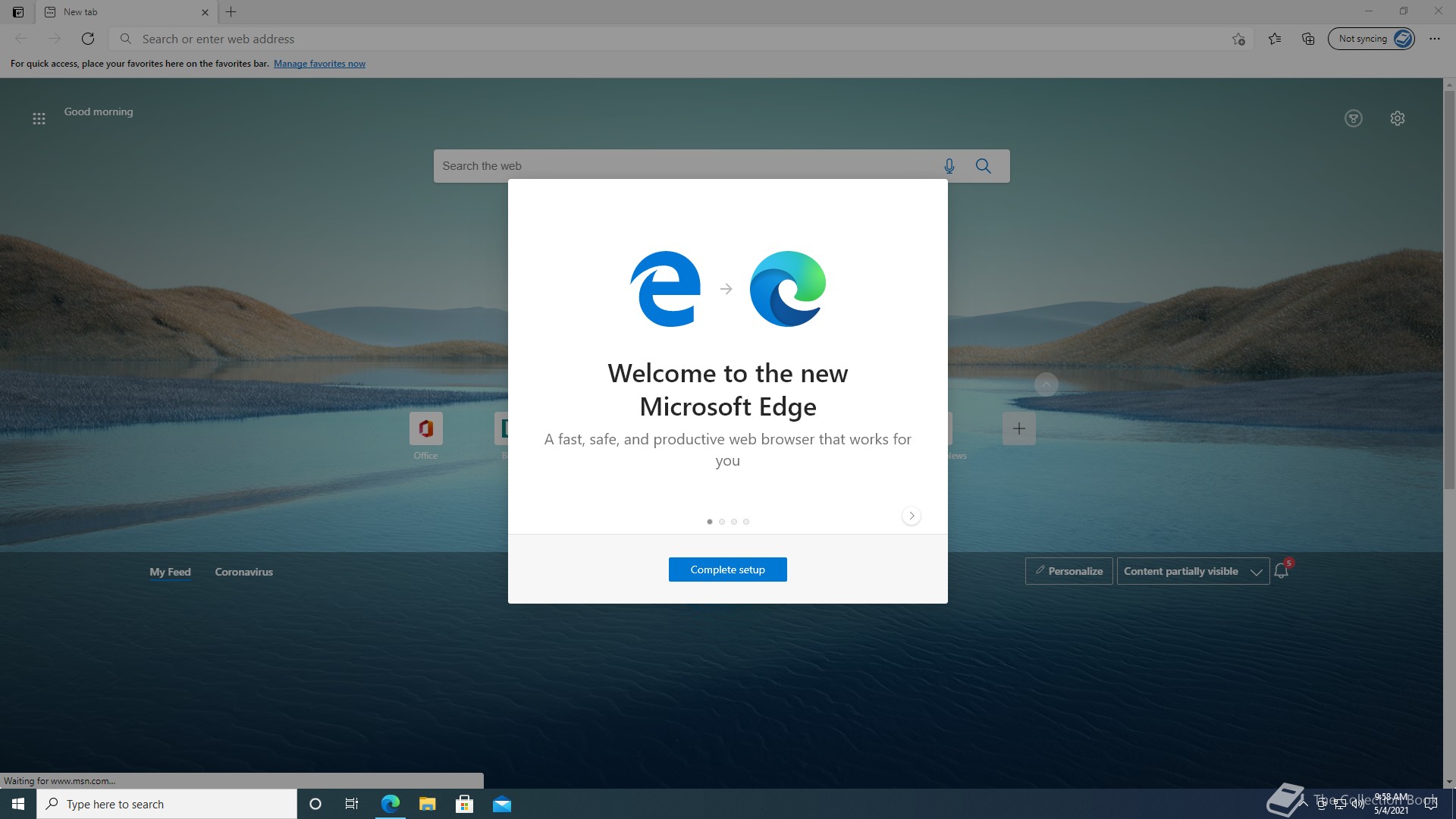The width and height of the screenshot is (1456, 819).
Task: Add this page to favorites star
Action: [1238, 39]
